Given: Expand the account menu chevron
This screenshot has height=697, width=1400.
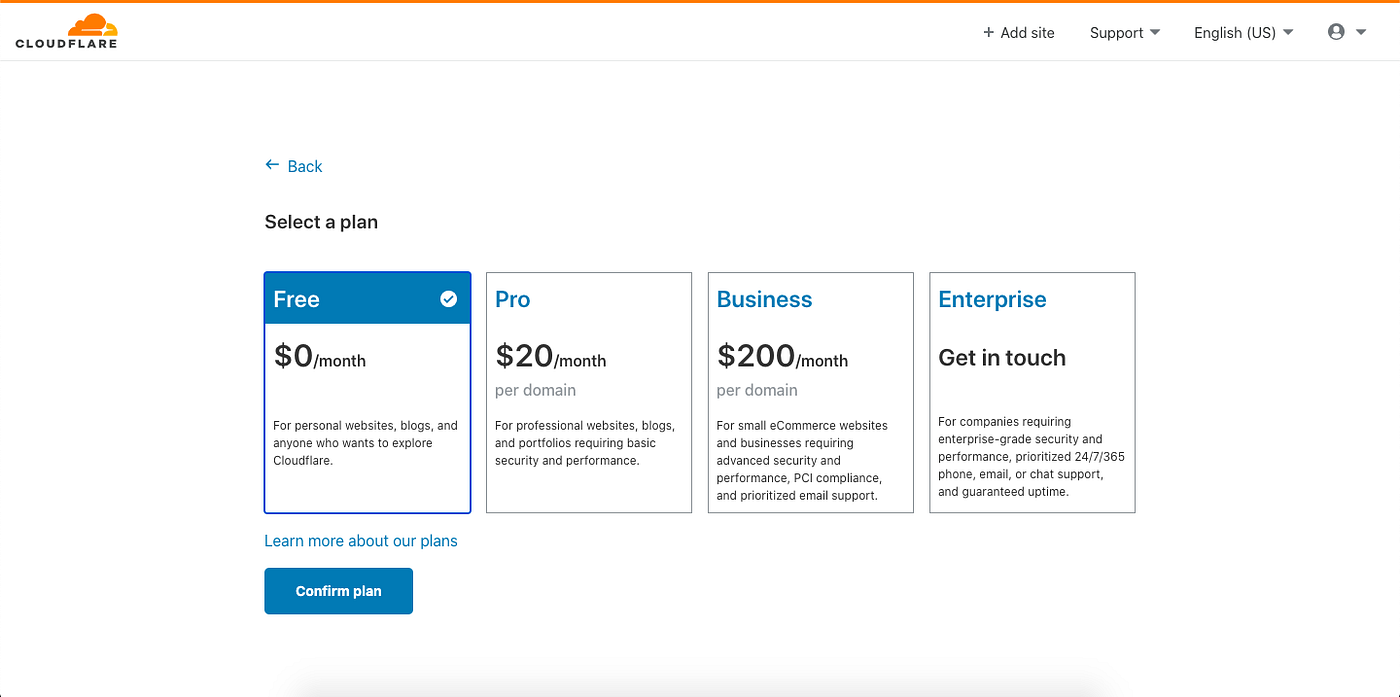Looking at the screenshot, I should [x=1361, y=31].
